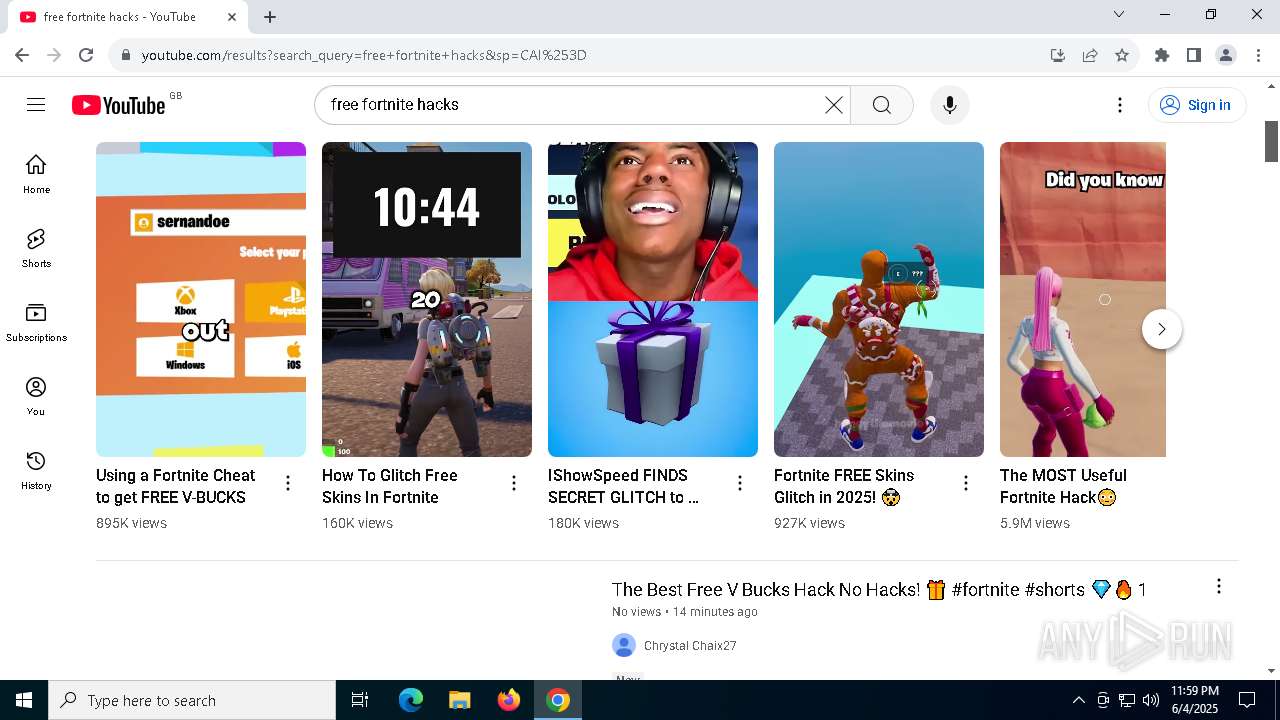Click the magnifier search button
This screenshot has height=720, width=1280.
point(882,105)
